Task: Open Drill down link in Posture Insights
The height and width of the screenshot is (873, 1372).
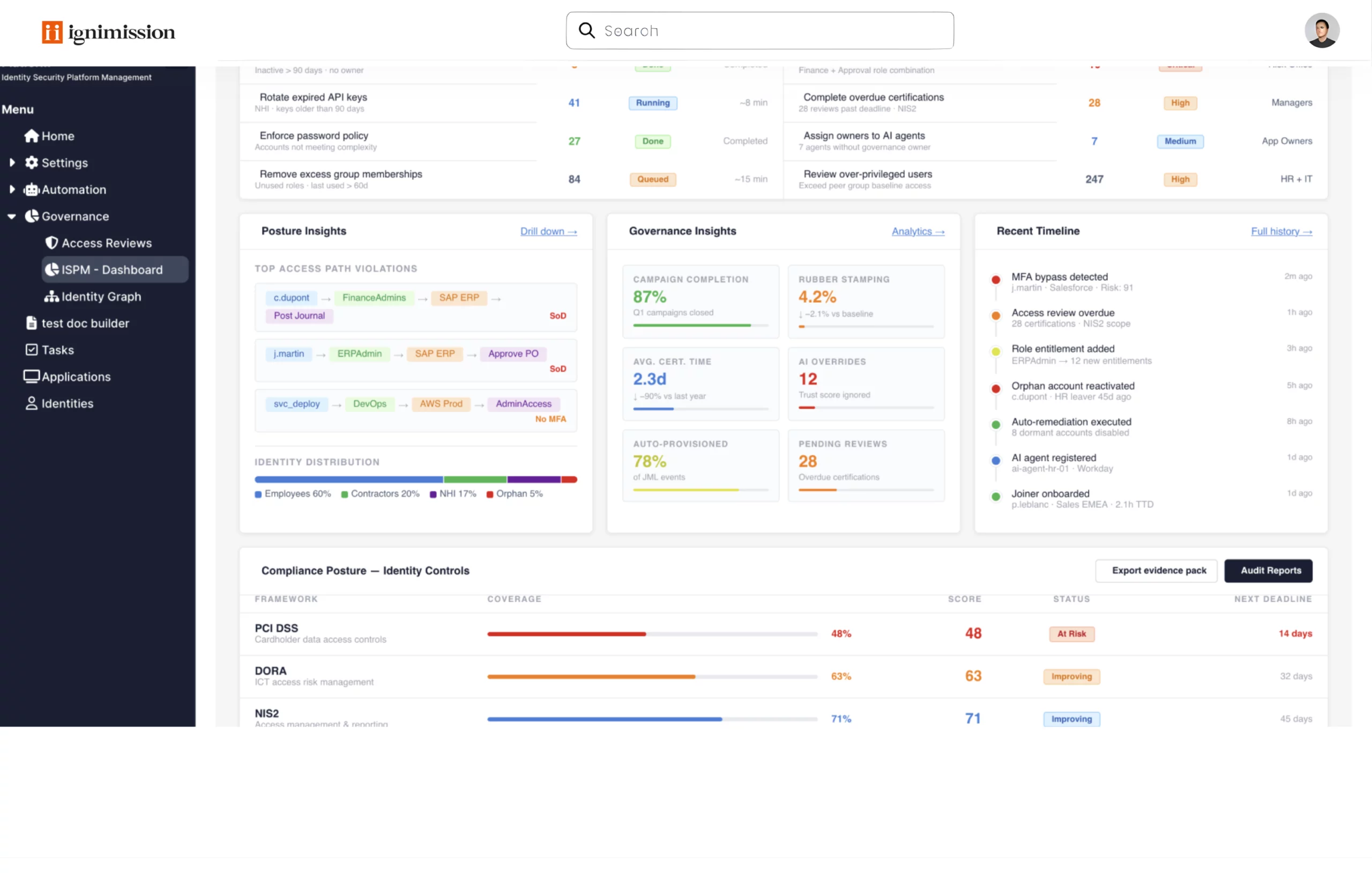Action: tap(548, 232)
